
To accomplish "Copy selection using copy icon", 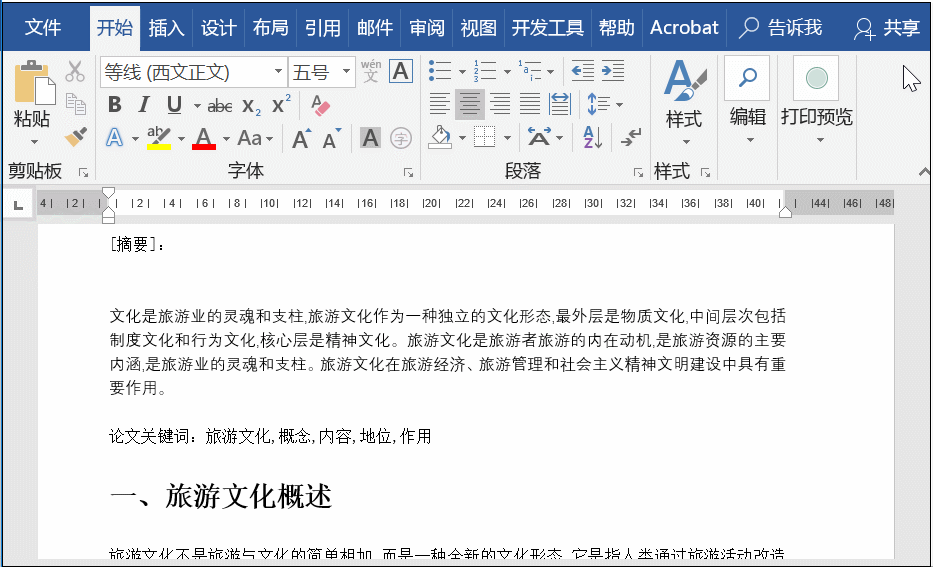I will point(76,104).
